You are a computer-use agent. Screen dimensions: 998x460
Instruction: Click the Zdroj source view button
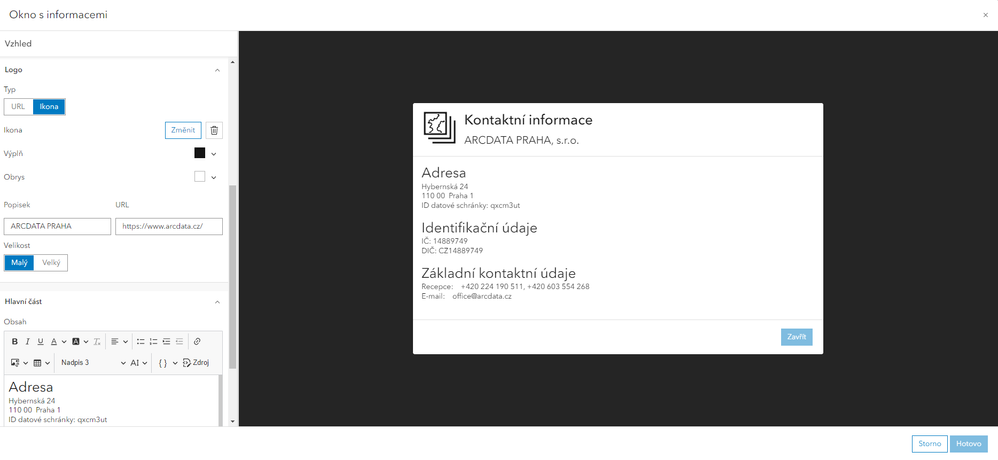pyautogui.click(x=196, y=363)
